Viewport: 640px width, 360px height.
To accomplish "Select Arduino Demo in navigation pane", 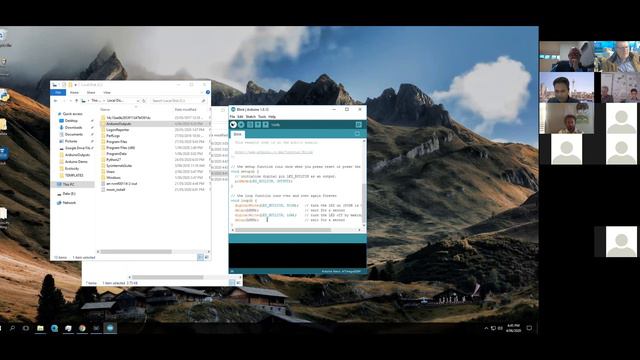I will click(x=73, y=162).
